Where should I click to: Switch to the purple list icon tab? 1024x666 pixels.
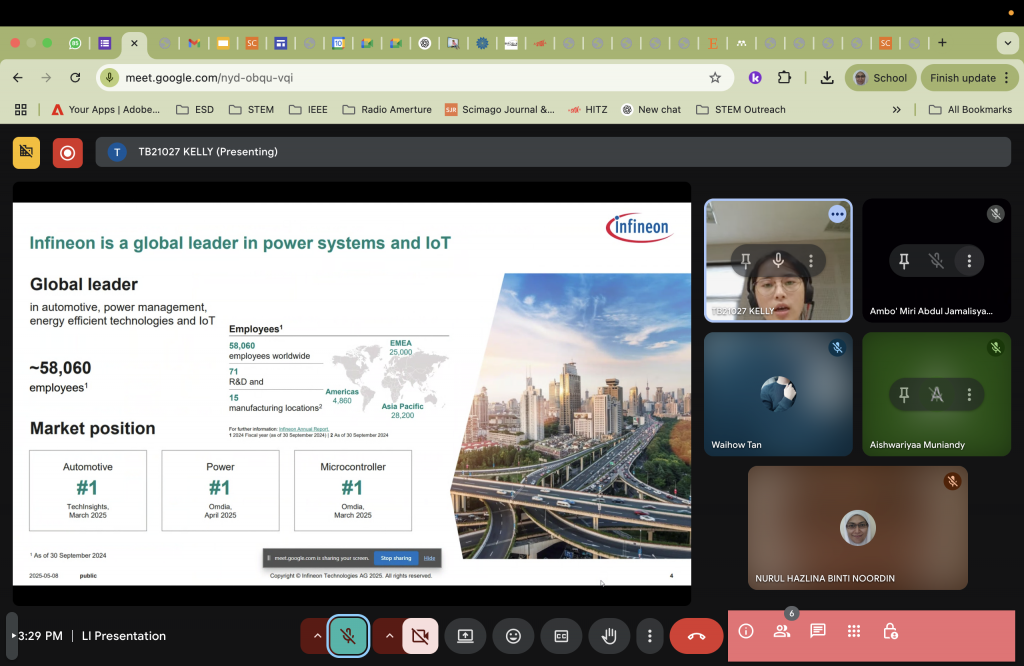[104, 43]
